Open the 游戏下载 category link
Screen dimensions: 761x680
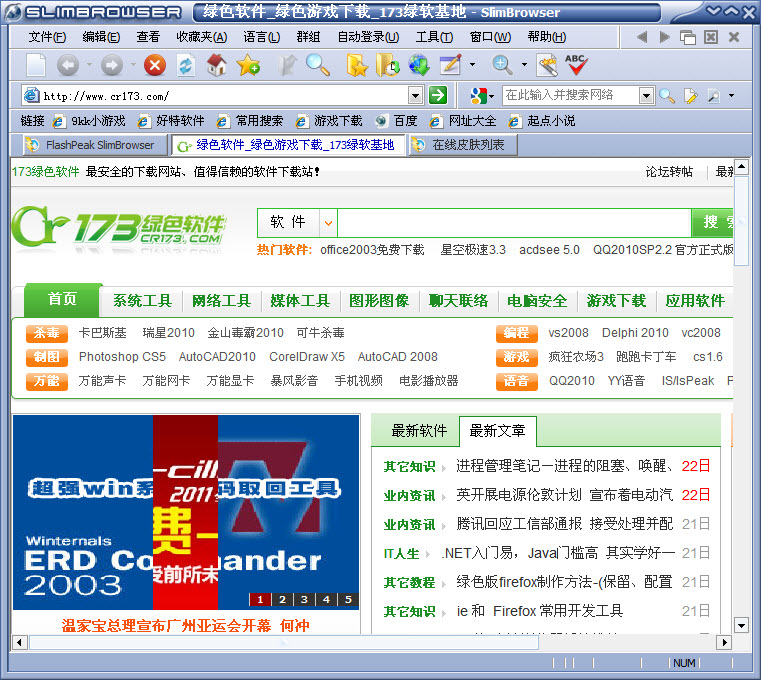tap(616, 301)
